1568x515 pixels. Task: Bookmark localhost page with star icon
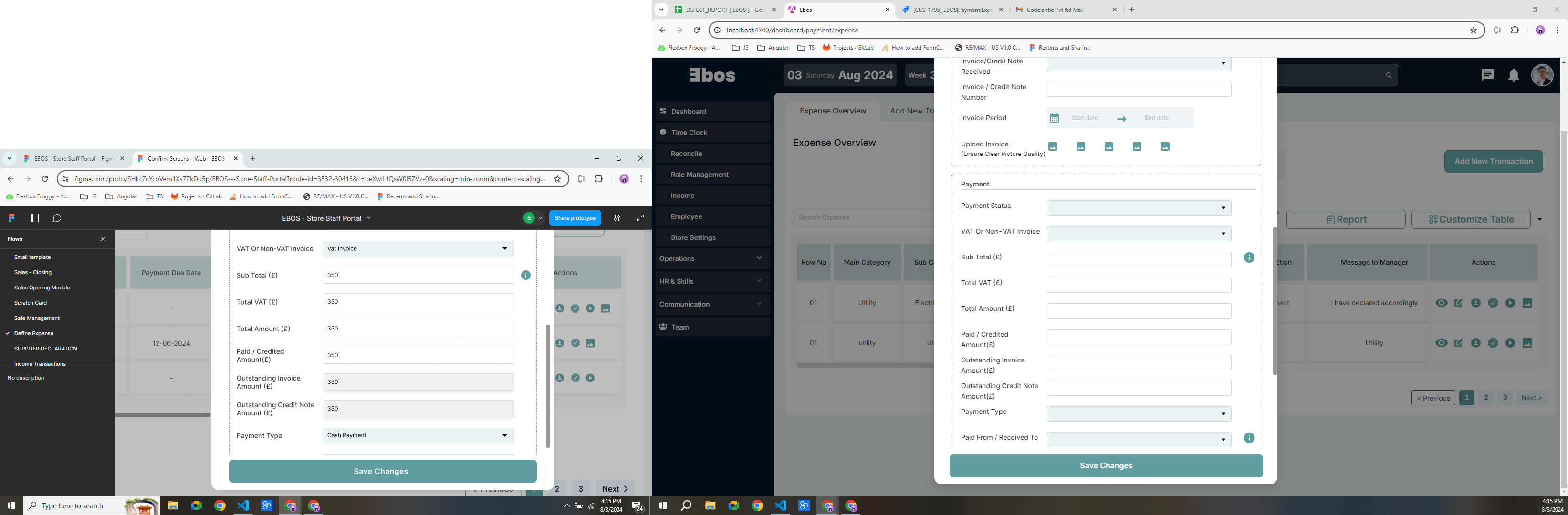click(x=1474, y=30)
